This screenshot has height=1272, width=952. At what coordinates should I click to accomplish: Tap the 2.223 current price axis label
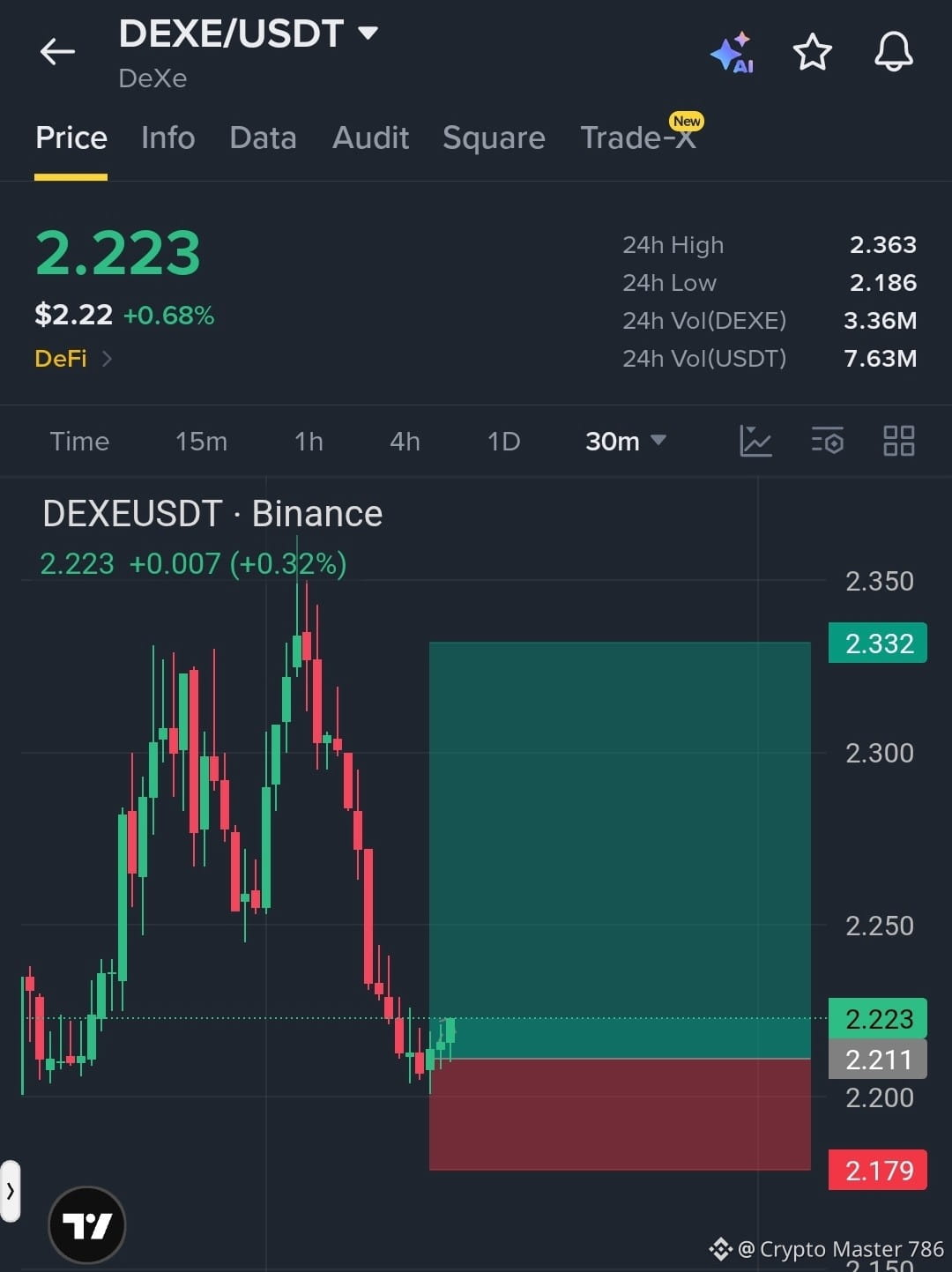pyautogui.click(x=878, y=1019)
